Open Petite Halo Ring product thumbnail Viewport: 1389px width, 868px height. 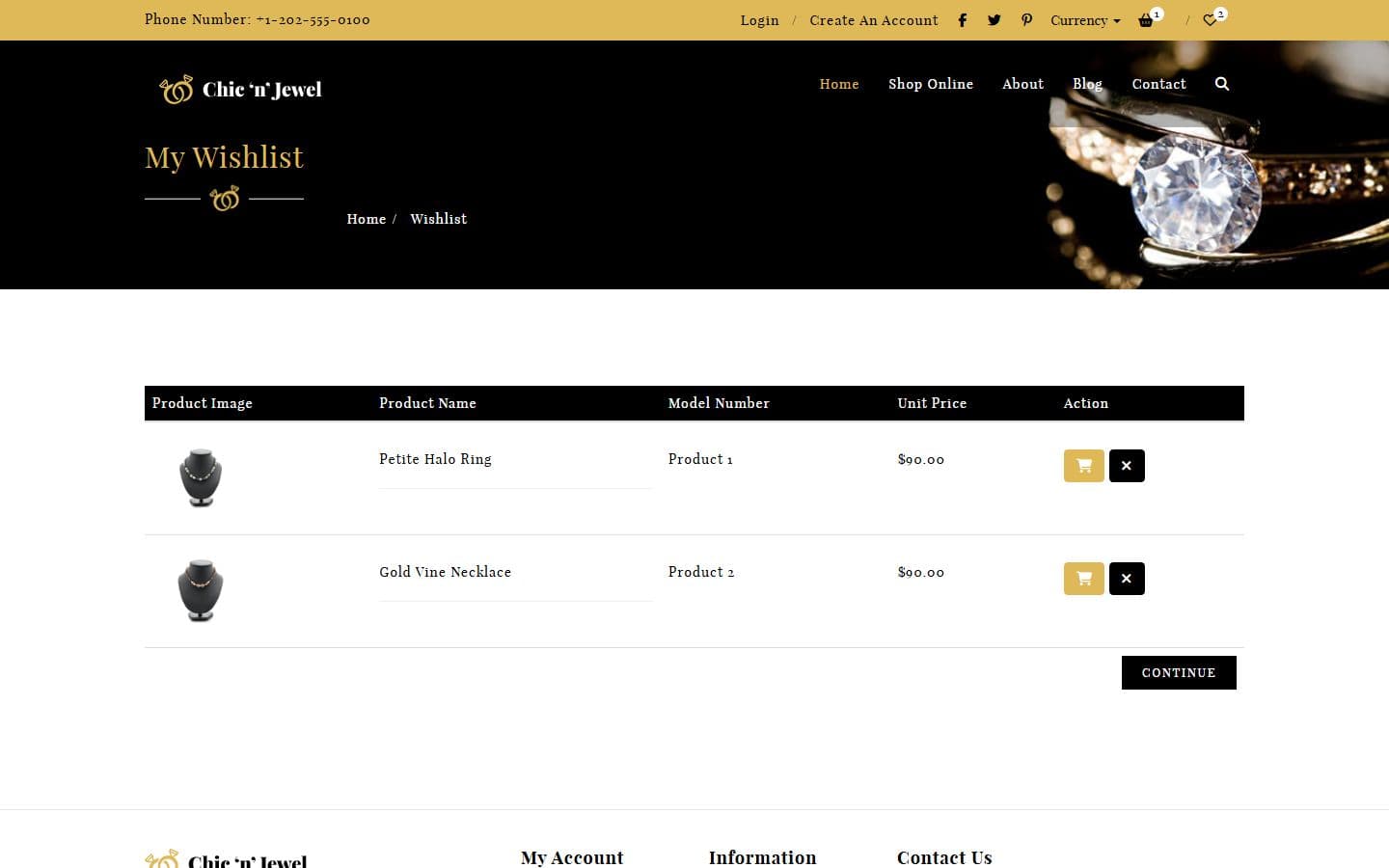coord(201,477)
